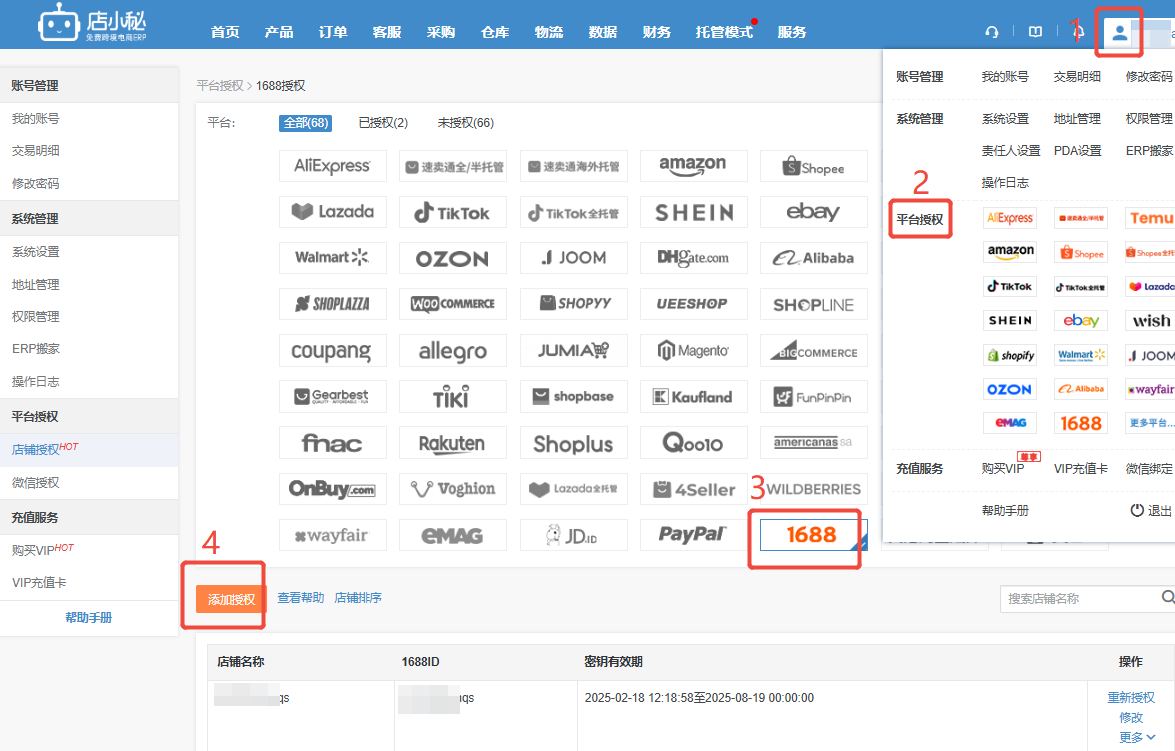Open 更多平台 in the dropdown panel
This screenshot has width=1175, height=751.
pos(1150,423)
